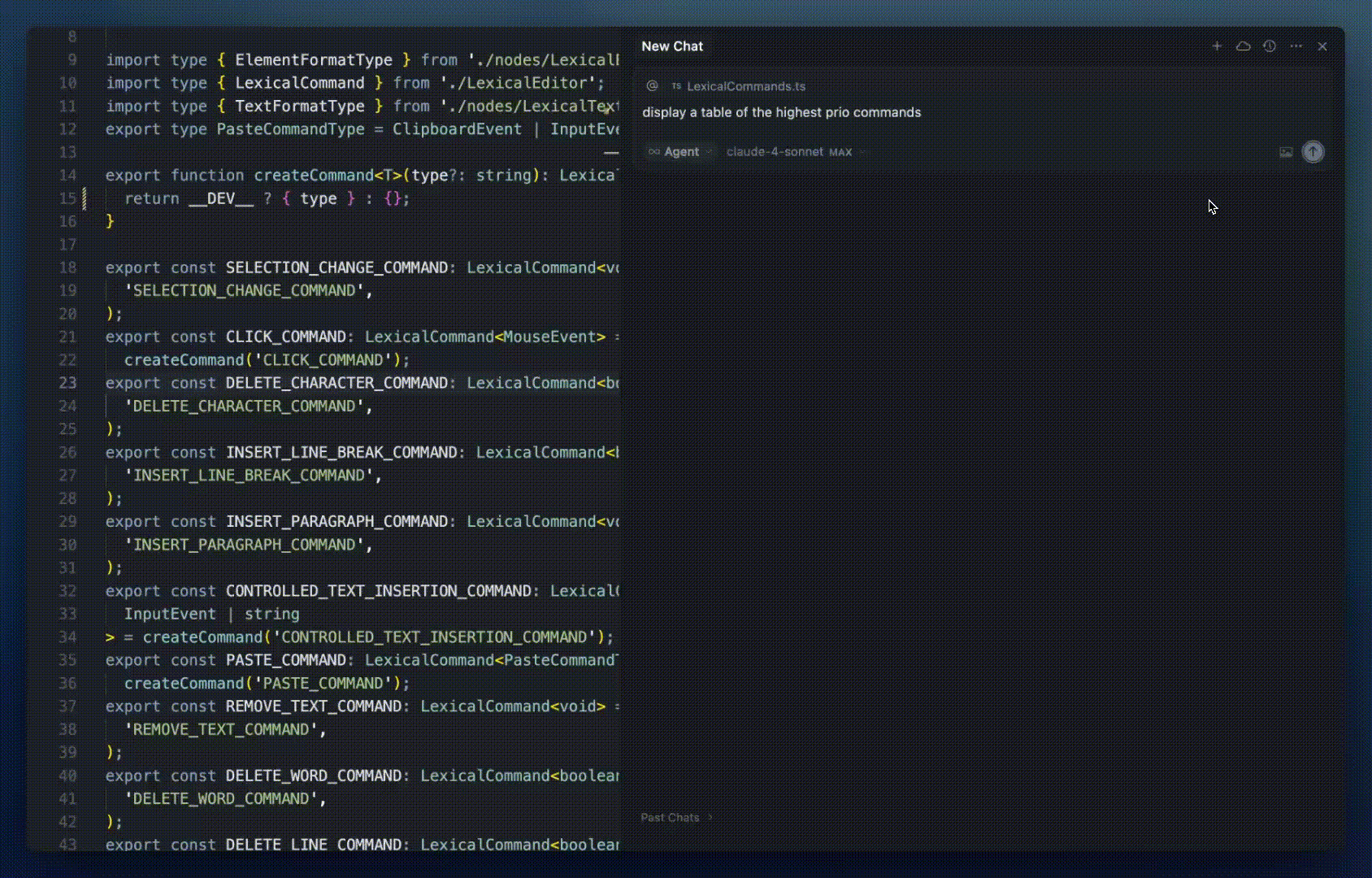This screenshot has width=1372, height=878.
Task: Select the New Chat tab header
Action: [x=672, y=46]
